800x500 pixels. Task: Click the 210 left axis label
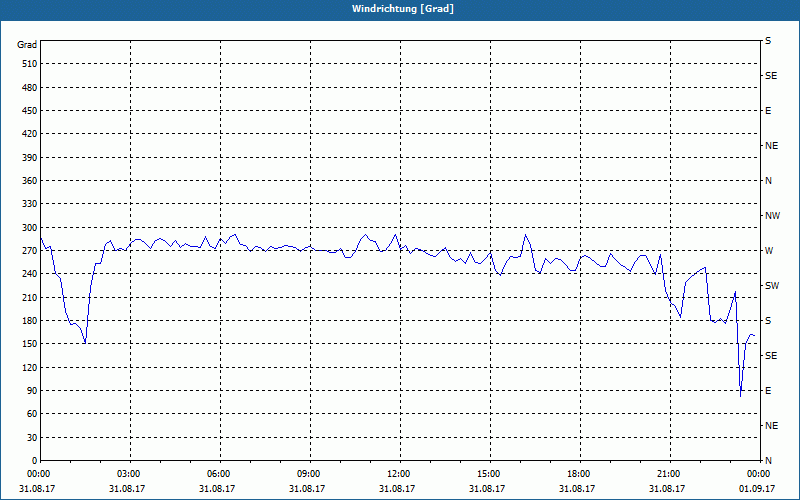pos(30,297)
